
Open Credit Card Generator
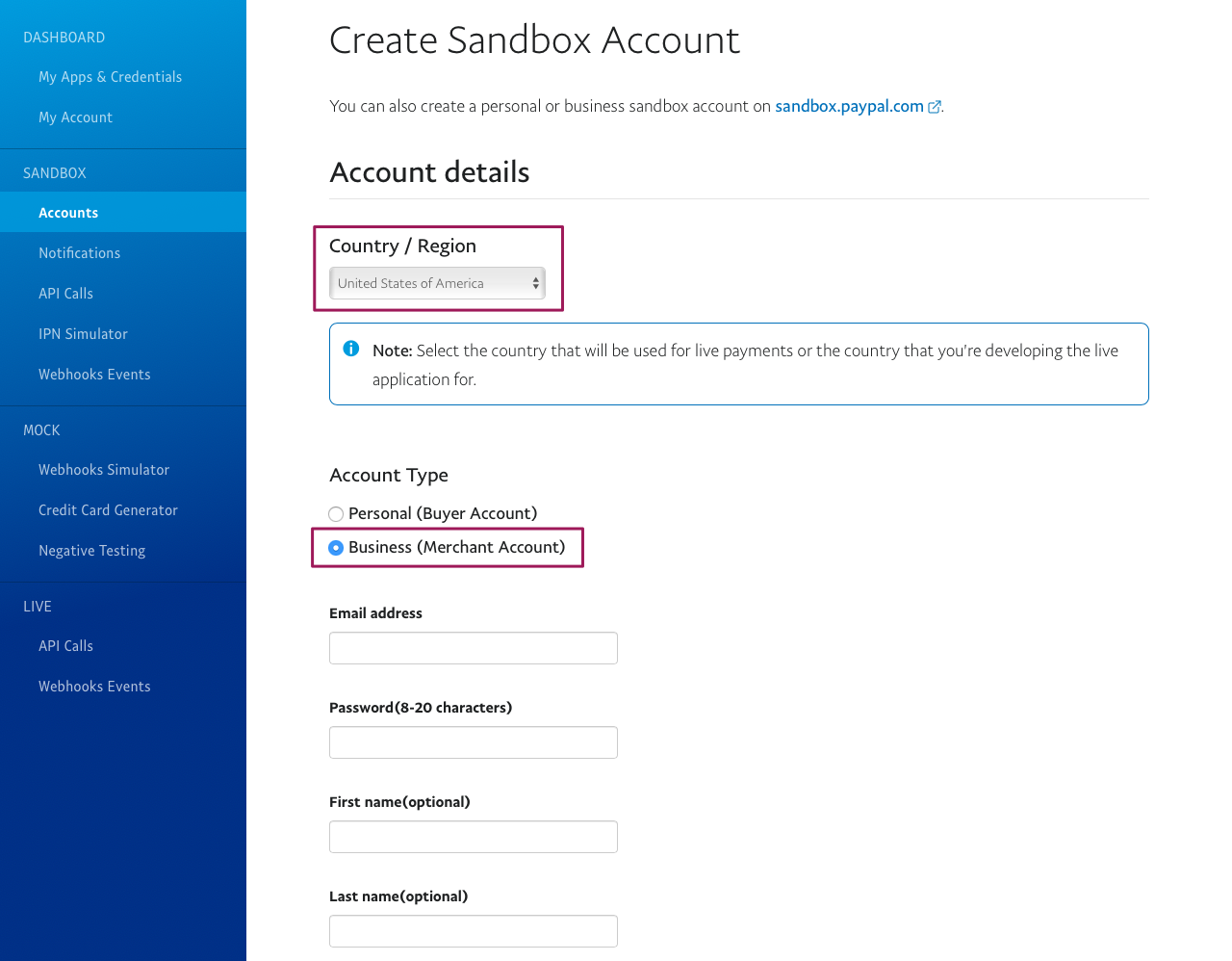108,510
